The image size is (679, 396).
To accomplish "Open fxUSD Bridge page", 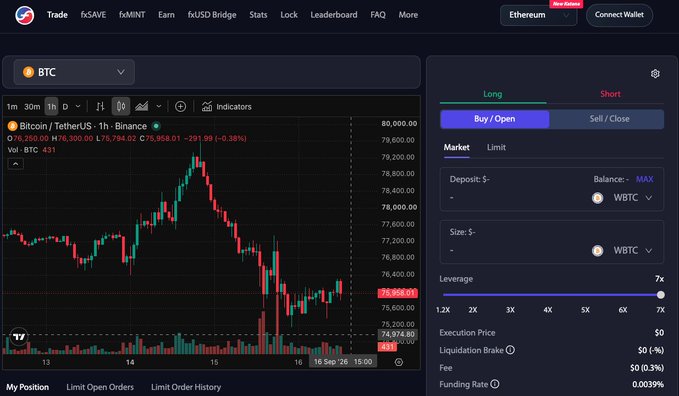I will tap(212, 15).
